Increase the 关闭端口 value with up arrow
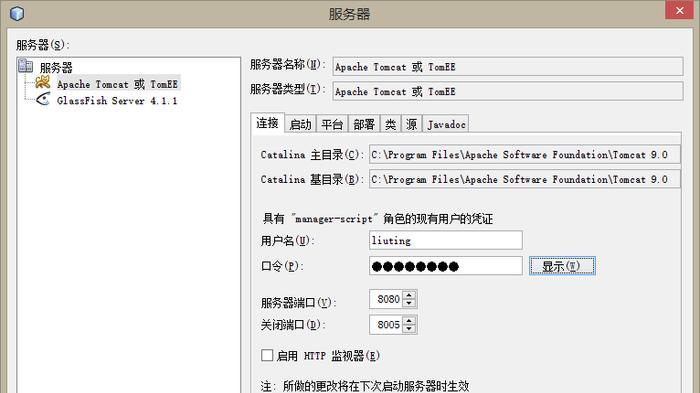The height and width of the screenshot is (393, 700). coord(409,320)
